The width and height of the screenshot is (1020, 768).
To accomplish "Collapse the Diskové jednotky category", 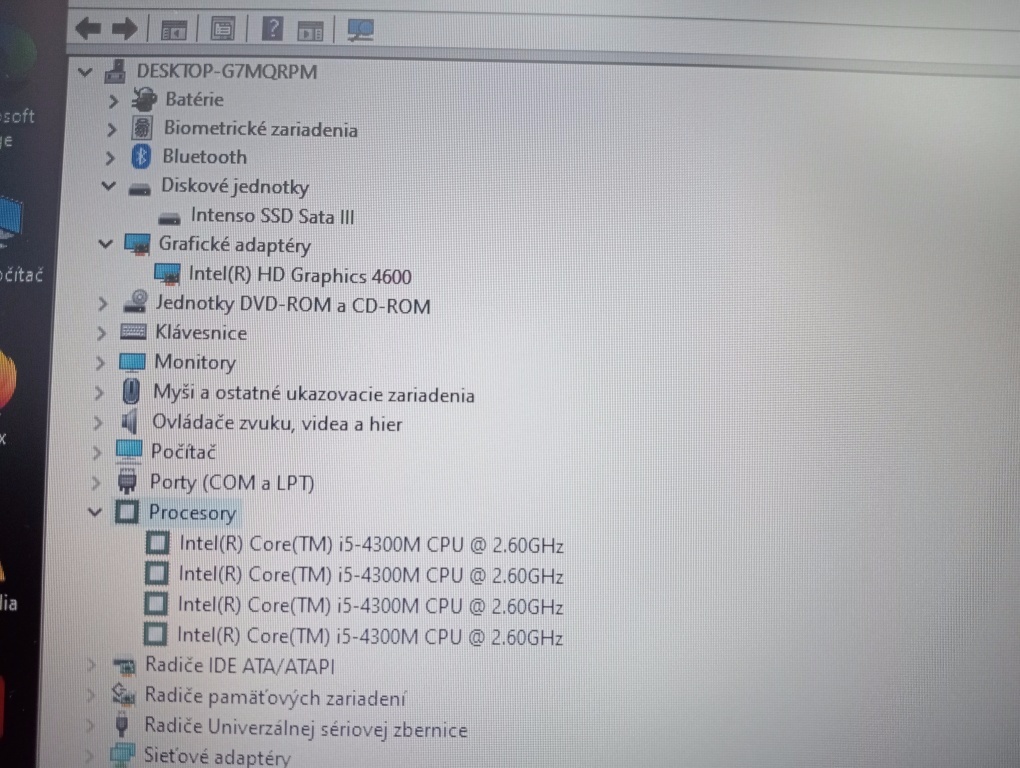I will (108, 186).
